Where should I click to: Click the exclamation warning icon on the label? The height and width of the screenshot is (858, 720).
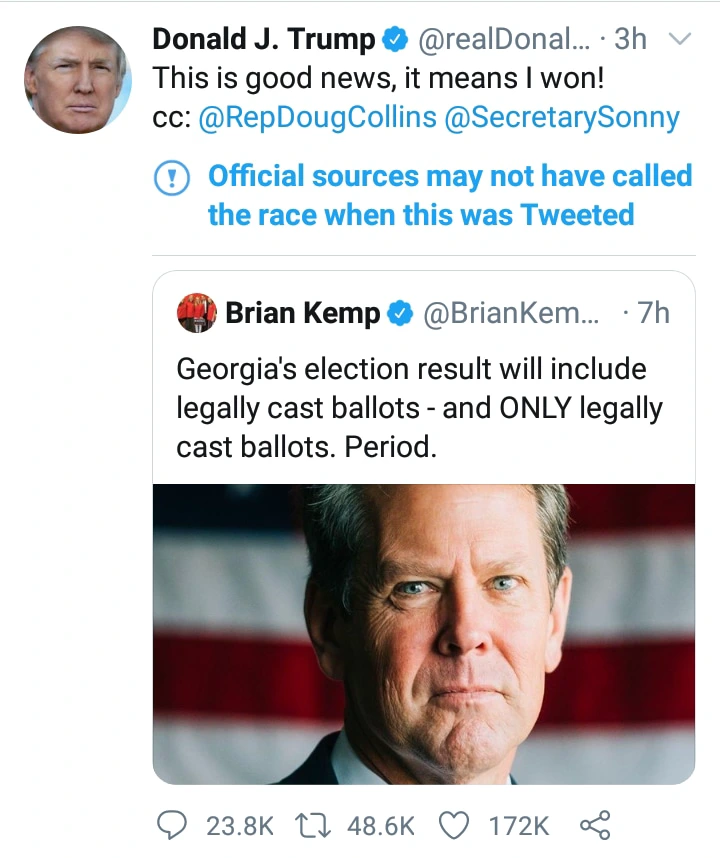(174, 178)
